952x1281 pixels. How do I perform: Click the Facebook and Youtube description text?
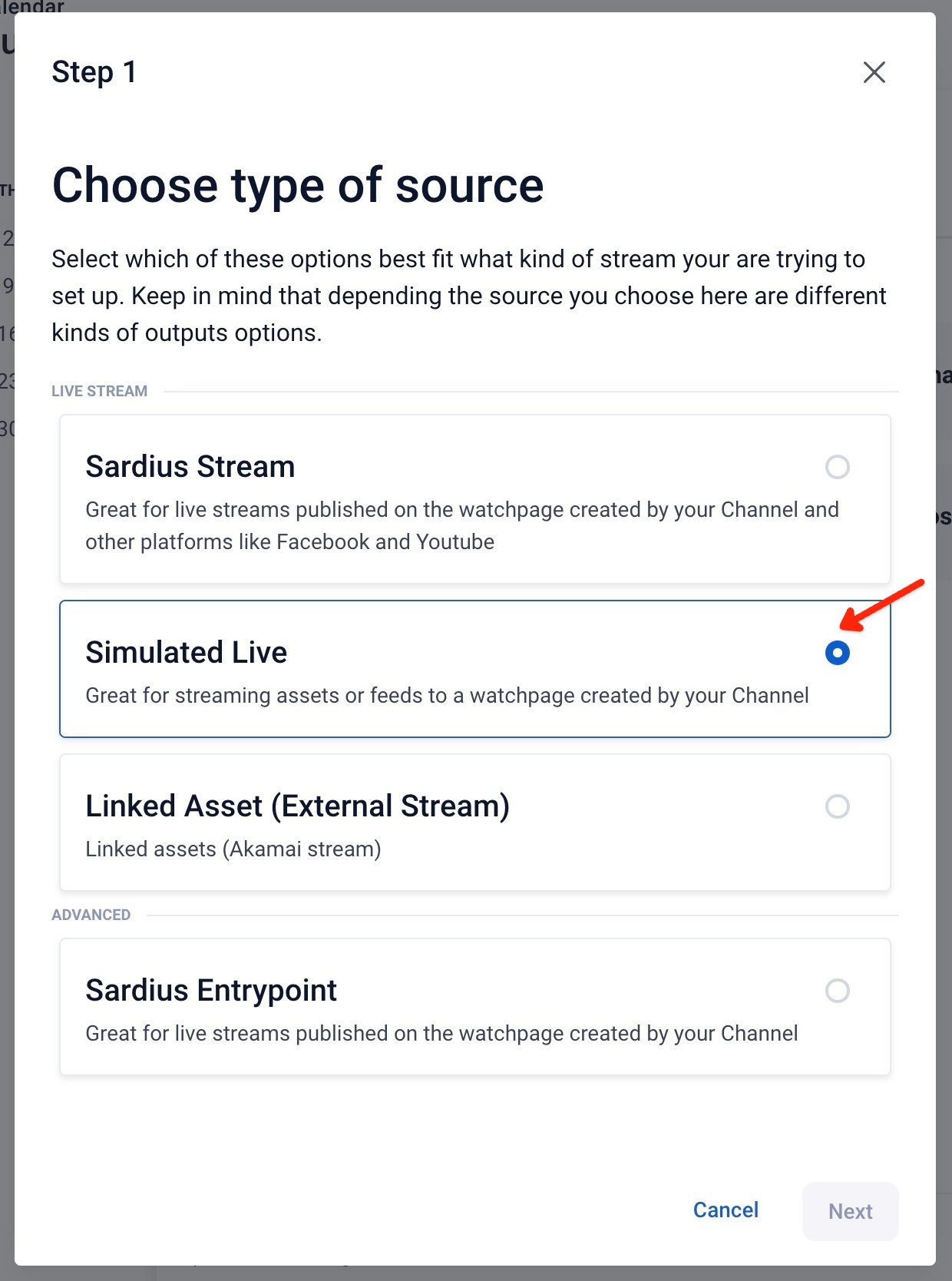coord(462,526)
